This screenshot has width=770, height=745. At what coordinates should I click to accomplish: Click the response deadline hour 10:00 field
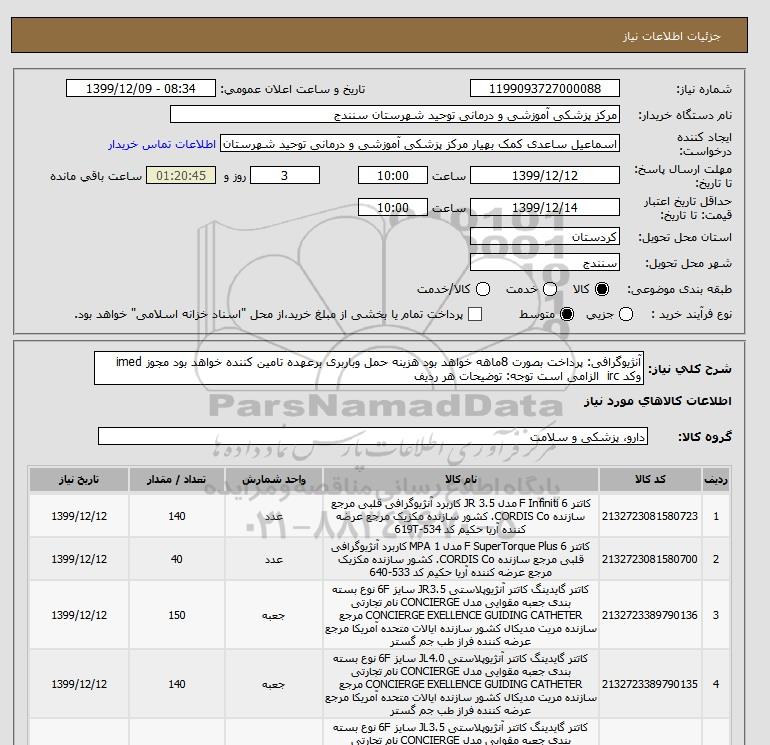point(393,175)
